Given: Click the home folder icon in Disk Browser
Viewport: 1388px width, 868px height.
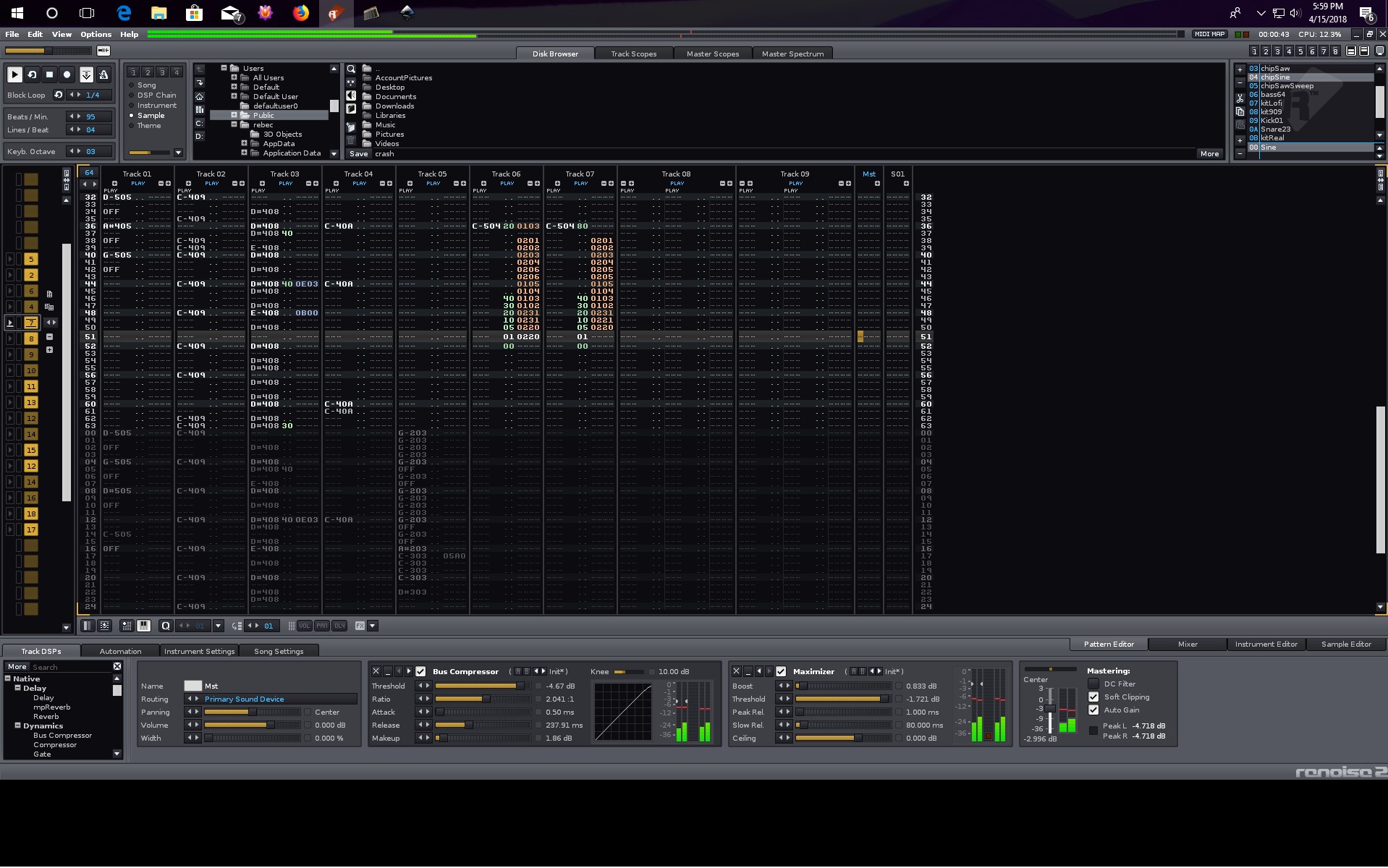Looking at the screenshot, I should (200, 96).
